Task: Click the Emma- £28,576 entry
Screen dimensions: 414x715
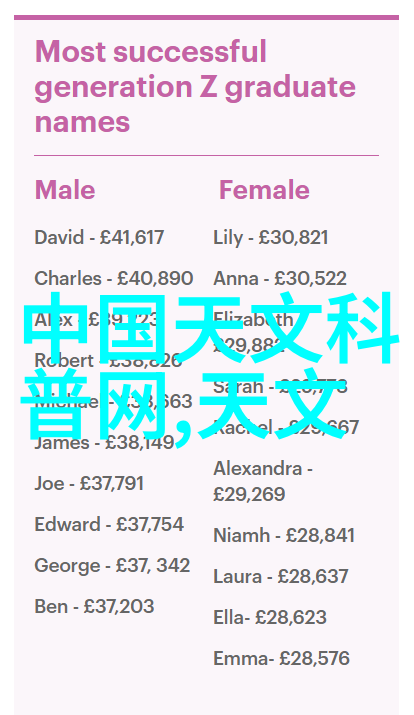Action: click(x=281, y=658)
